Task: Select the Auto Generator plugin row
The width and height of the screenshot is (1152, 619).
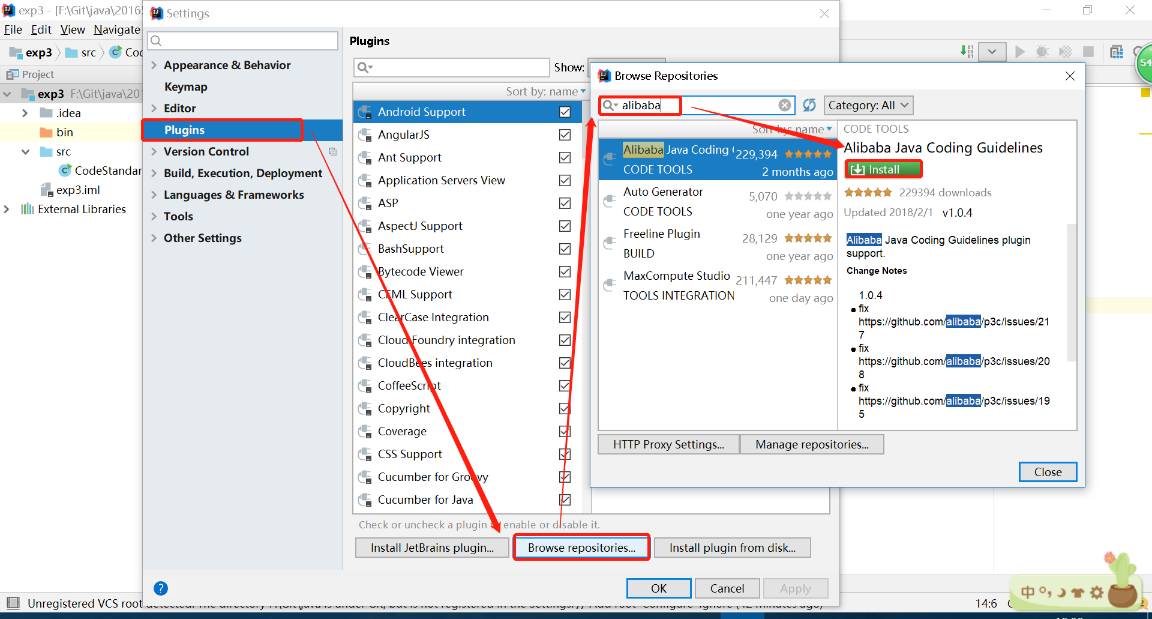Action: click(x=717, y=201)
